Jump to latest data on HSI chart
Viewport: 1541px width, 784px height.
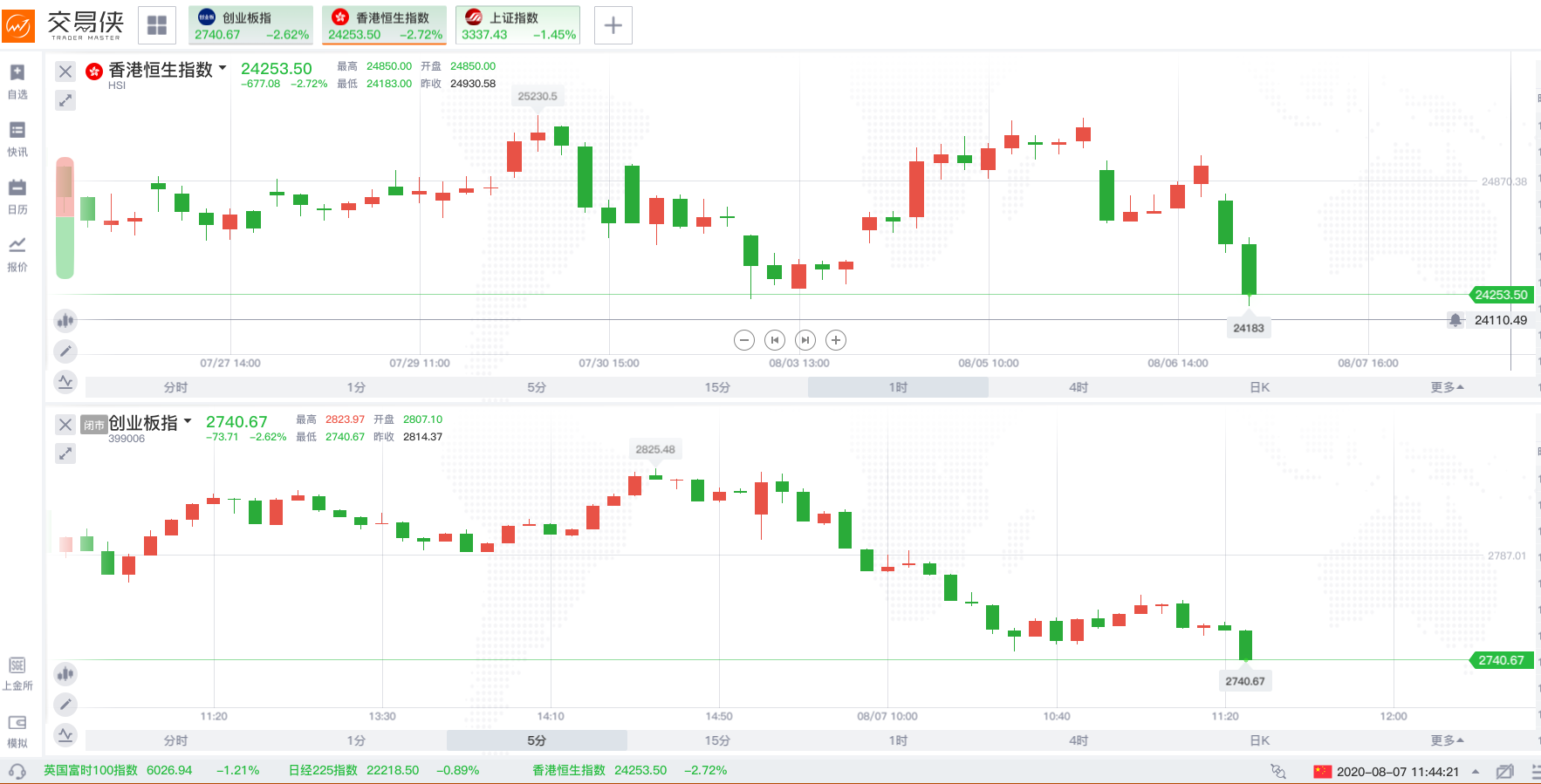pyautogui.click(x=805, y=340)
